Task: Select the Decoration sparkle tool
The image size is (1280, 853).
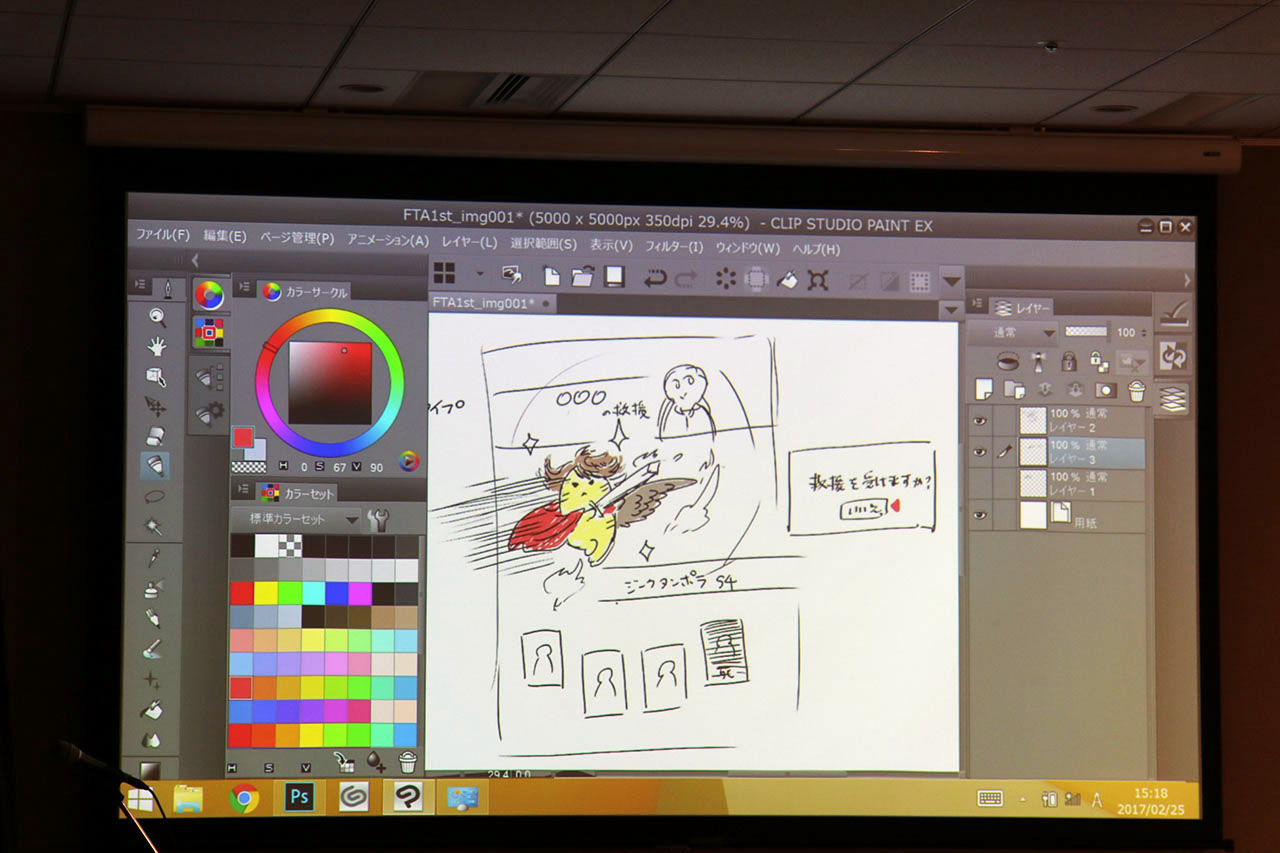Action: pos(152,680)
